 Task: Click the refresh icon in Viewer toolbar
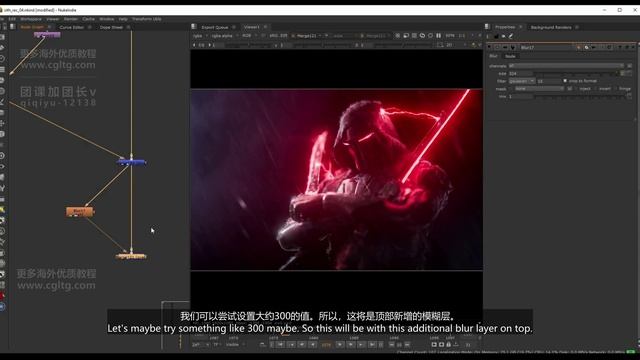point(422,36)
